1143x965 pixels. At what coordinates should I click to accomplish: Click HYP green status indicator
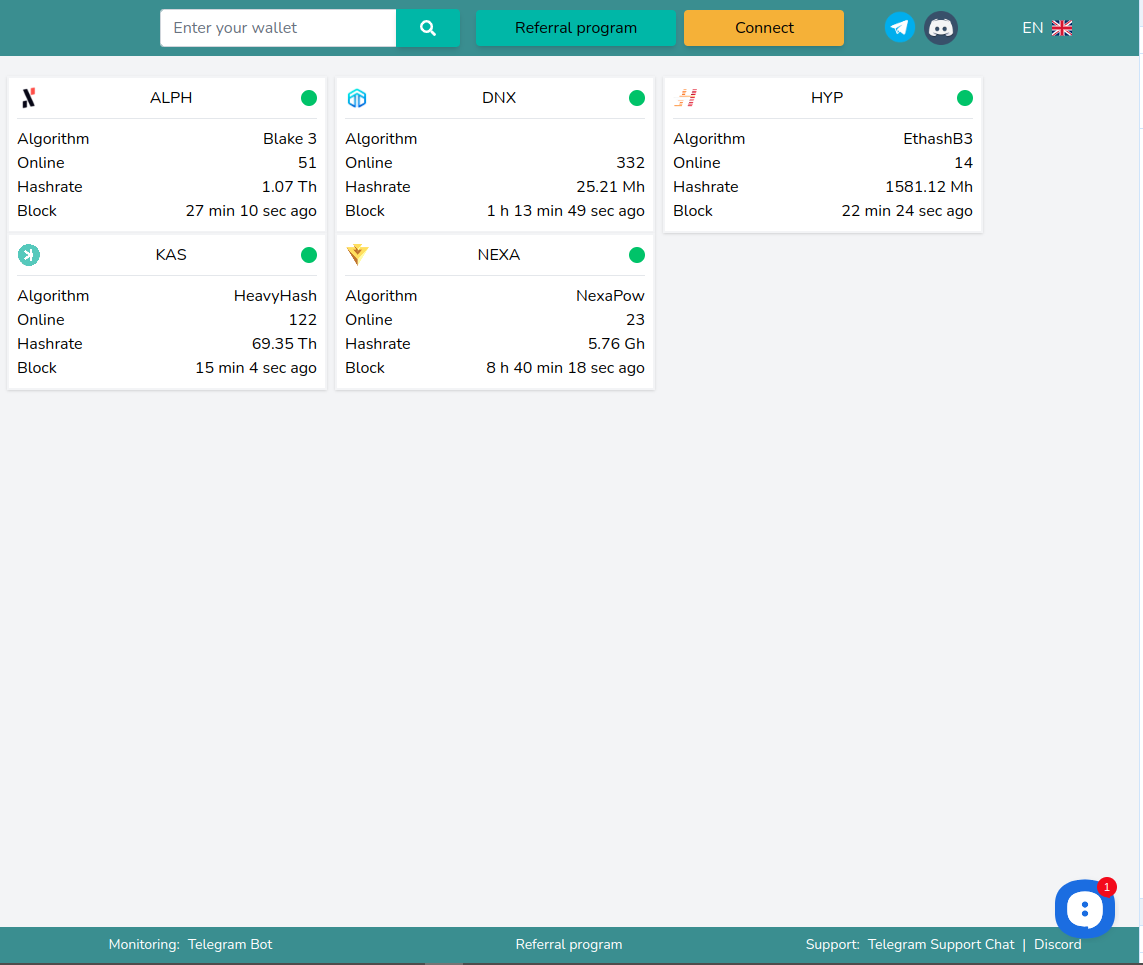964,98
